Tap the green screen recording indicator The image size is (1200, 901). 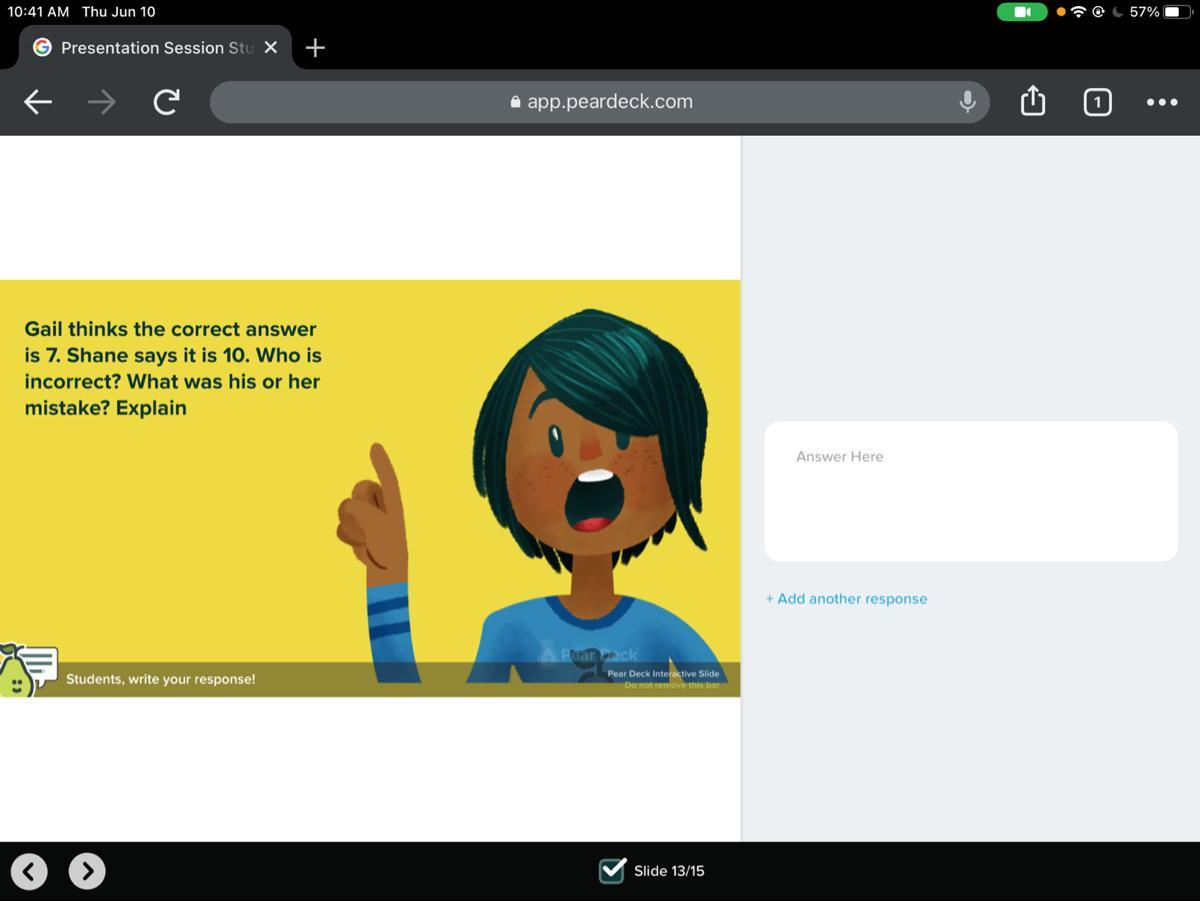1022,12
